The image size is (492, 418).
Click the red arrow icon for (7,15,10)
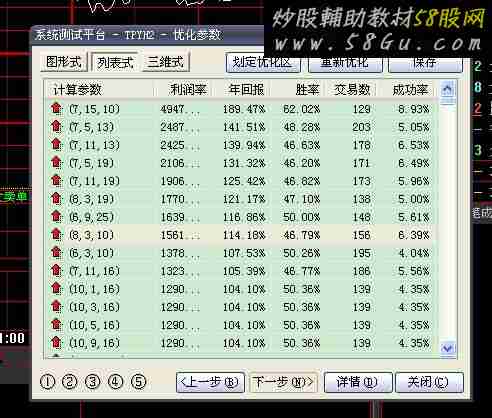[56, 109]
